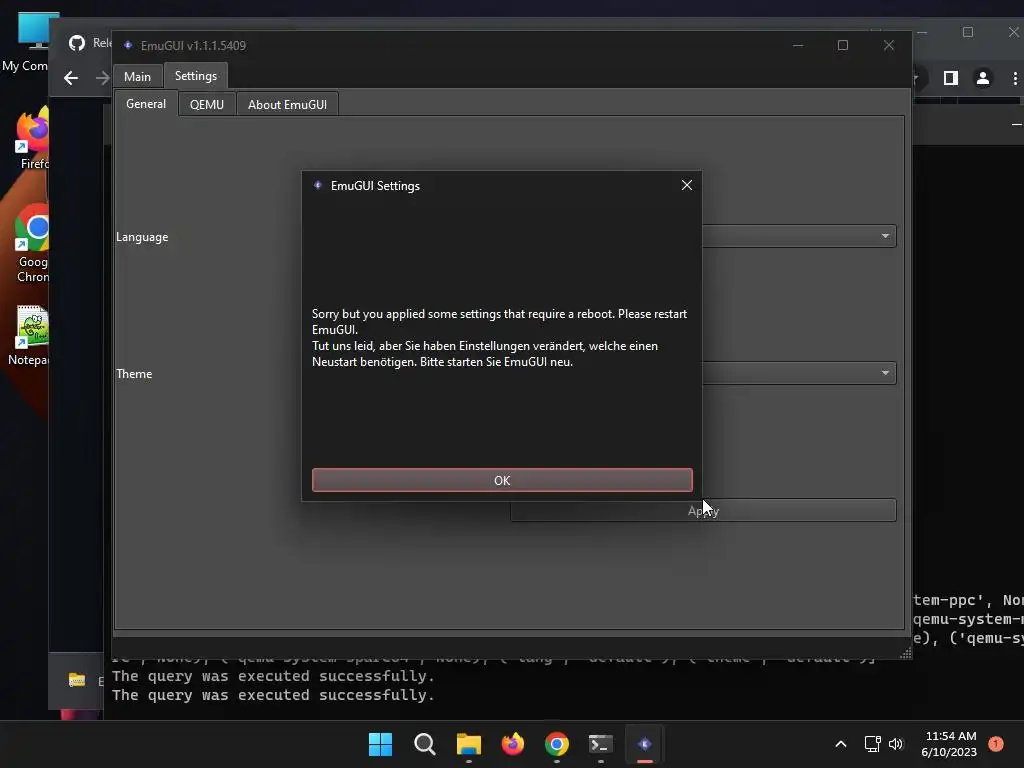Click the German 'Tut uns leid' message text
1024x768 pixels.
(485, 353)
